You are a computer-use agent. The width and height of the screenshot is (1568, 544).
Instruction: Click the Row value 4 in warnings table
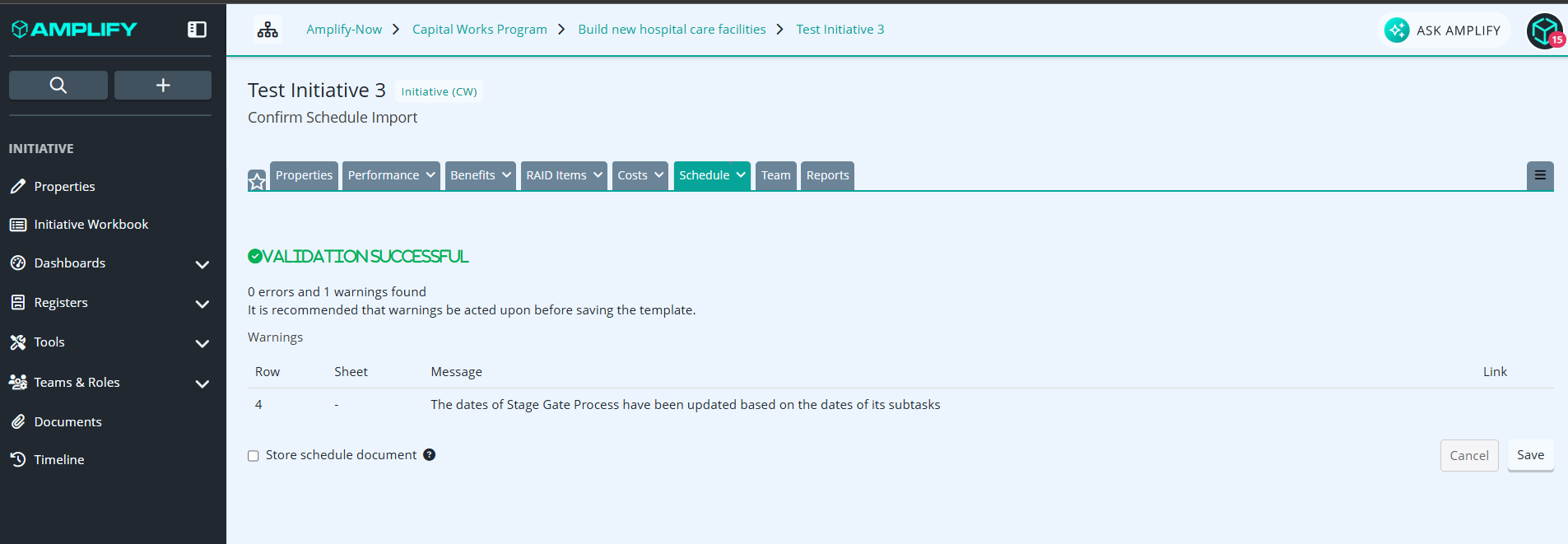pos(258,405)
